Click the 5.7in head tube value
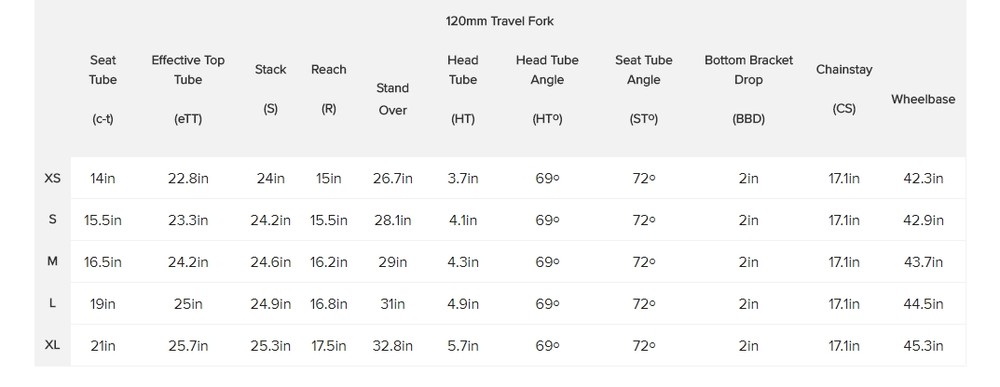This screenshot has width=1000, height=387. [x=462, y=346]
